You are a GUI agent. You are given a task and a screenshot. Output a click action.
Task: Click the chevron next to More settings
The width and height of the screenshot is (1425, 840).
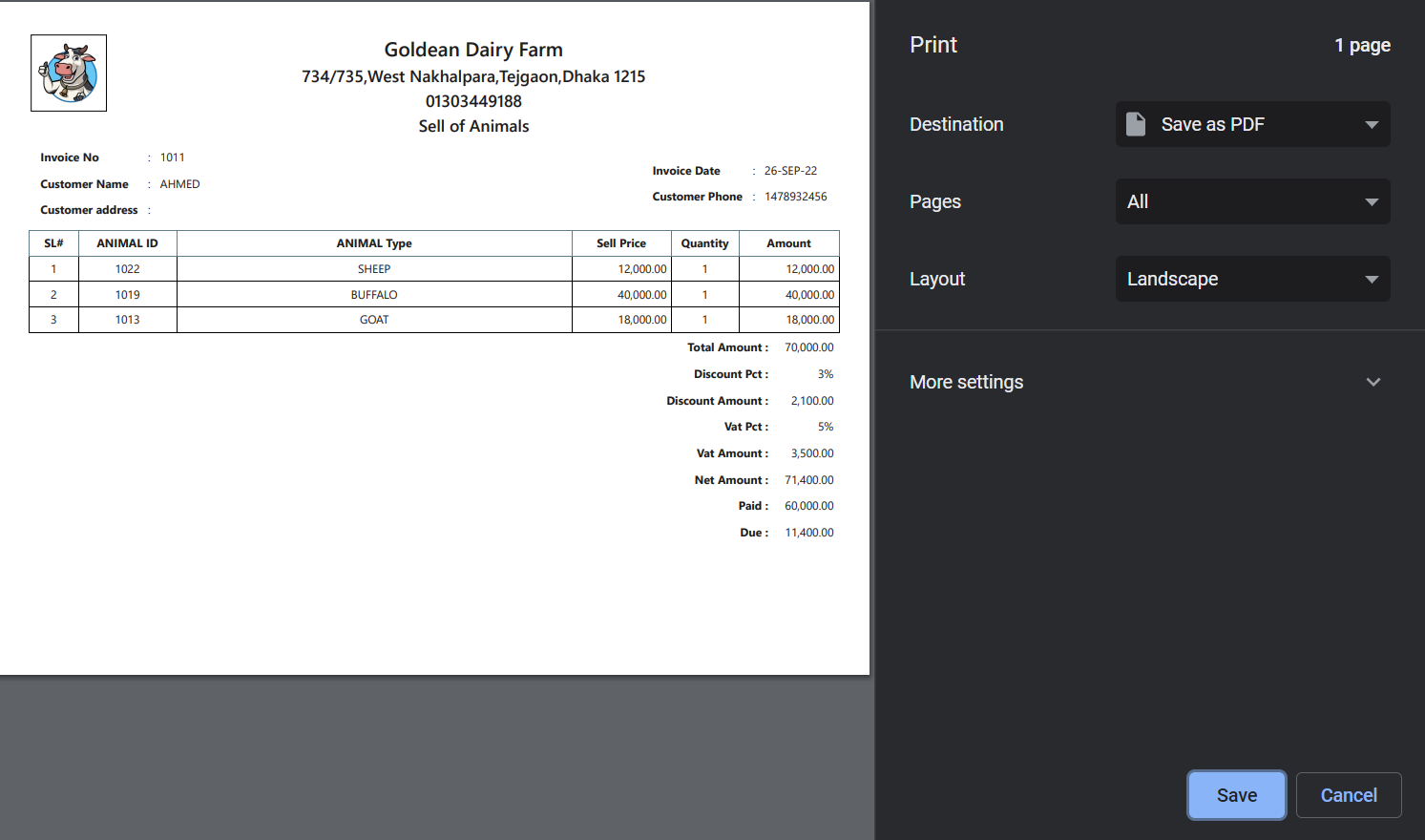click(1373, 382)
